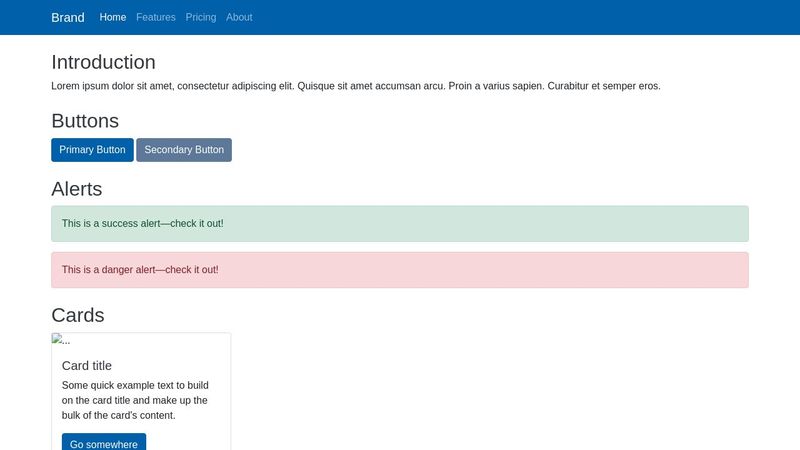Select the danger alert message text
The image size is (800, 450).
click(140, 269)
